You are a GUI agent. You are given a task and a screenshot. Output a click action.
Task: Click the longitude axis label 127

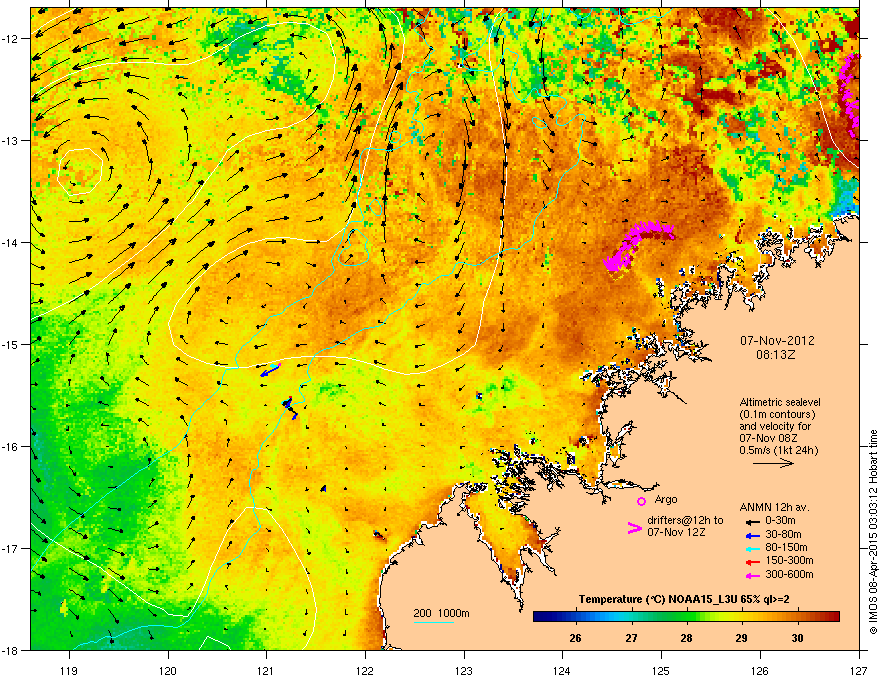[x=859, y=670]
